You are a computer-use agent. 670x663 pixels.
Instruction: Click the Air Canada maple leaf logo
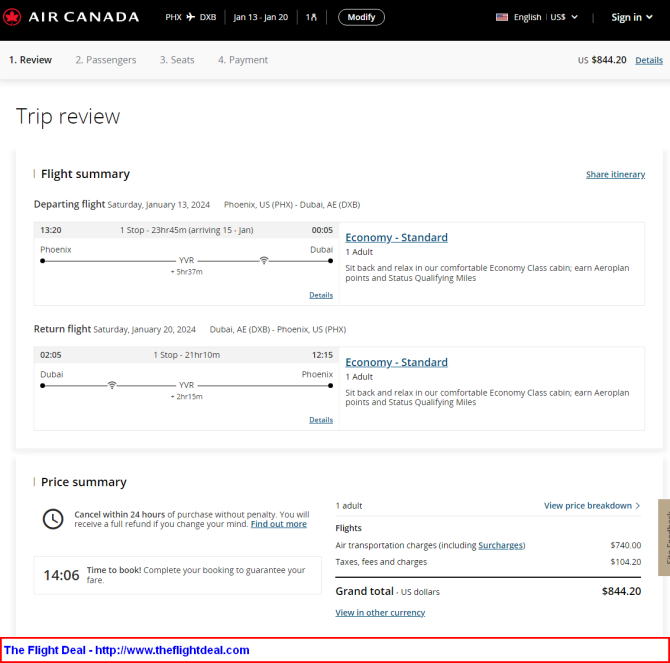(12, 17)
